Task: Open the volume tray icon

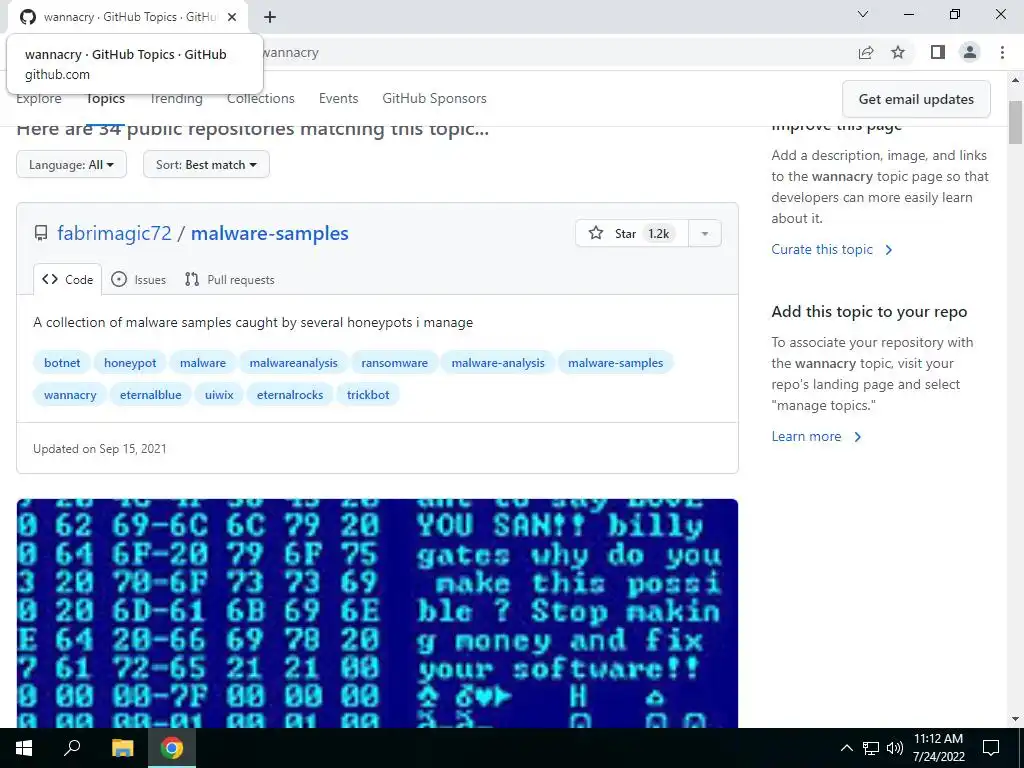Action: 895,748
